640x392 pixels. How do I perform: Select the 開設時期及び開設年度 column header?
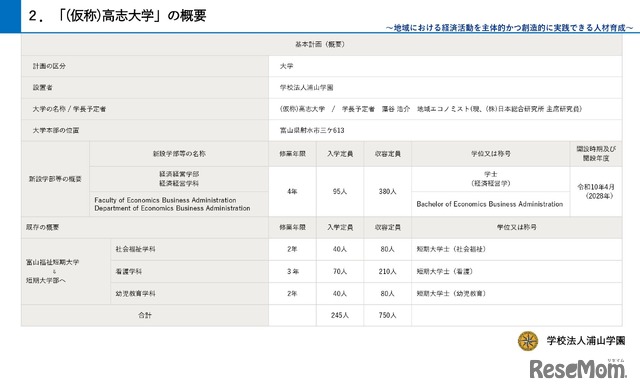coord(596,154)
